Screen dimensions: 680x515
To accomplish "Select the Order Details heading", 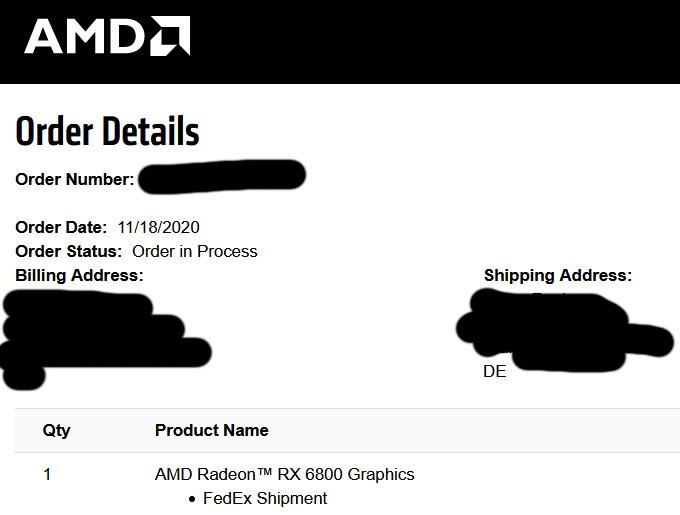I will tap(107, 132).
